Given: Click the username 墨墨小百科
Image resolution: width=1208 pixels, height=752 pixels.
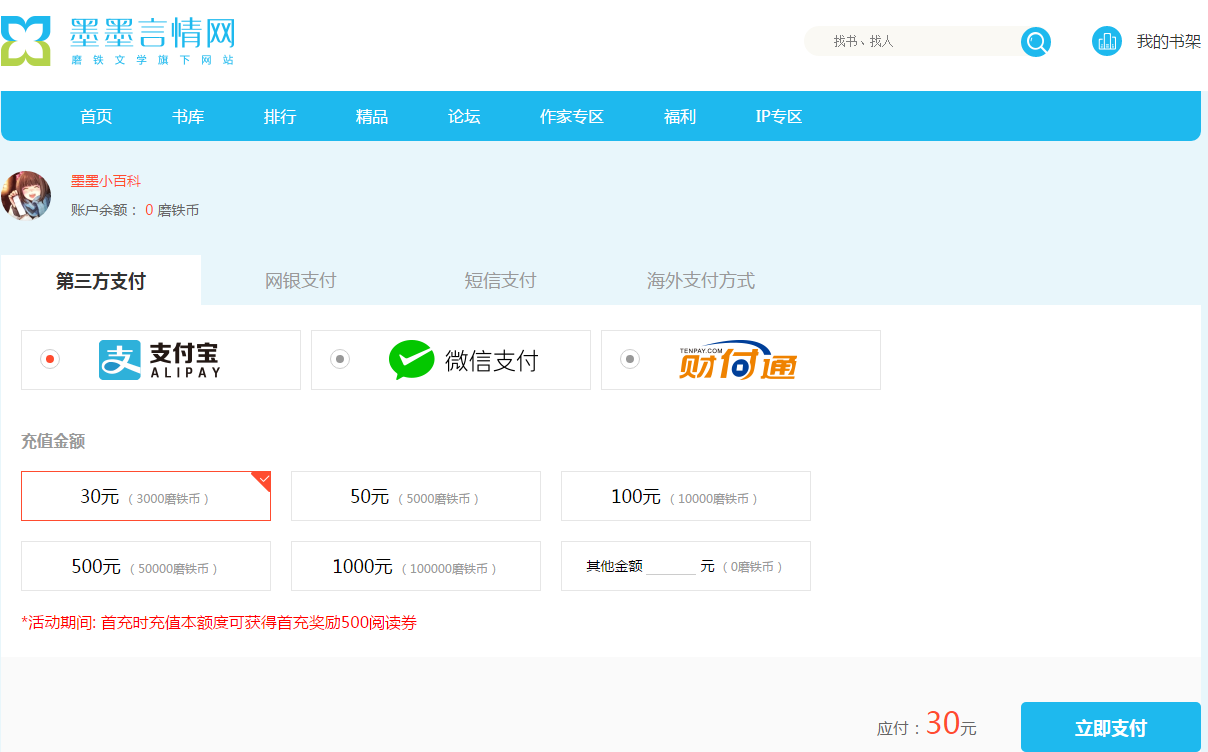Looking at the screenshot, I should [x=106, y=181].
